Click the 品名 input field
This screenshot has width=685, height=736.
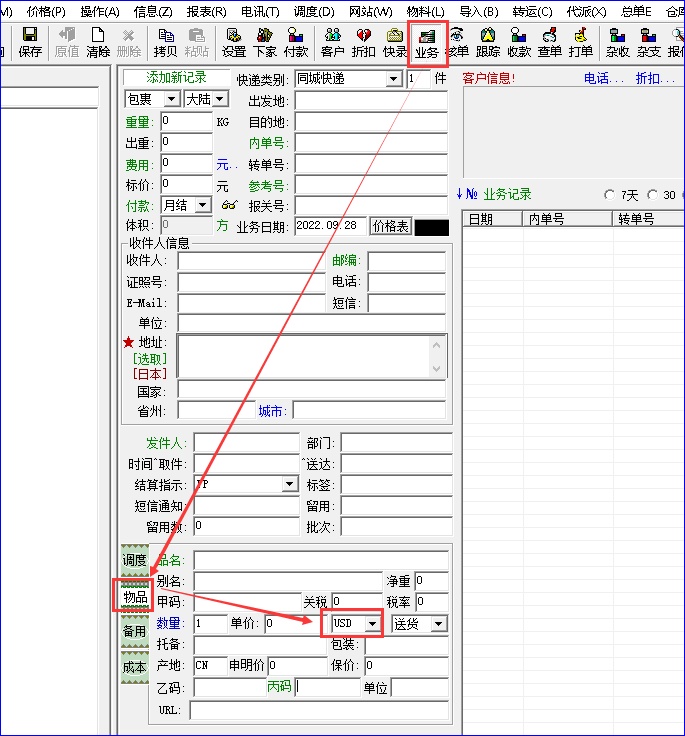[x=321, y=560]
